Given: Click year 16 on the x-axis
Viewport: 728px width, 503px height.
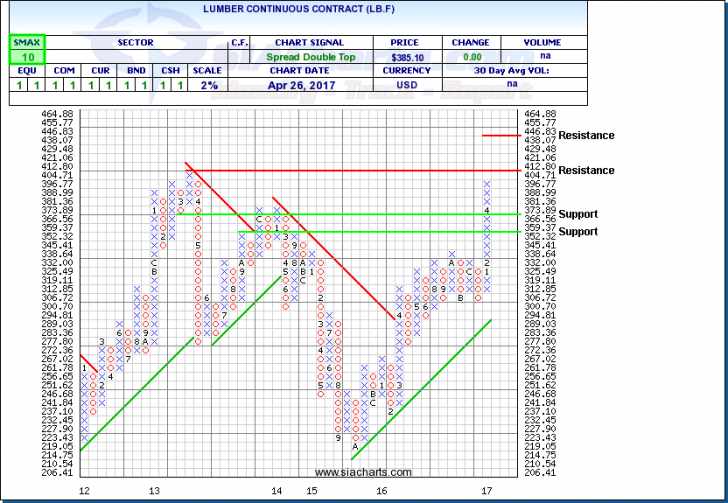Looking at the screenshot, I should click(381, 491).
